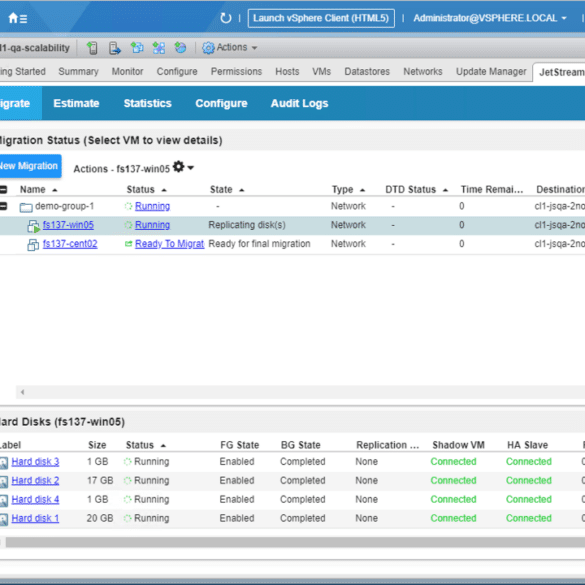Screen dimensions: 585x585
Task: Open the fs137-cent02 link
Action: pyautogui.click(x=70, y=244)
